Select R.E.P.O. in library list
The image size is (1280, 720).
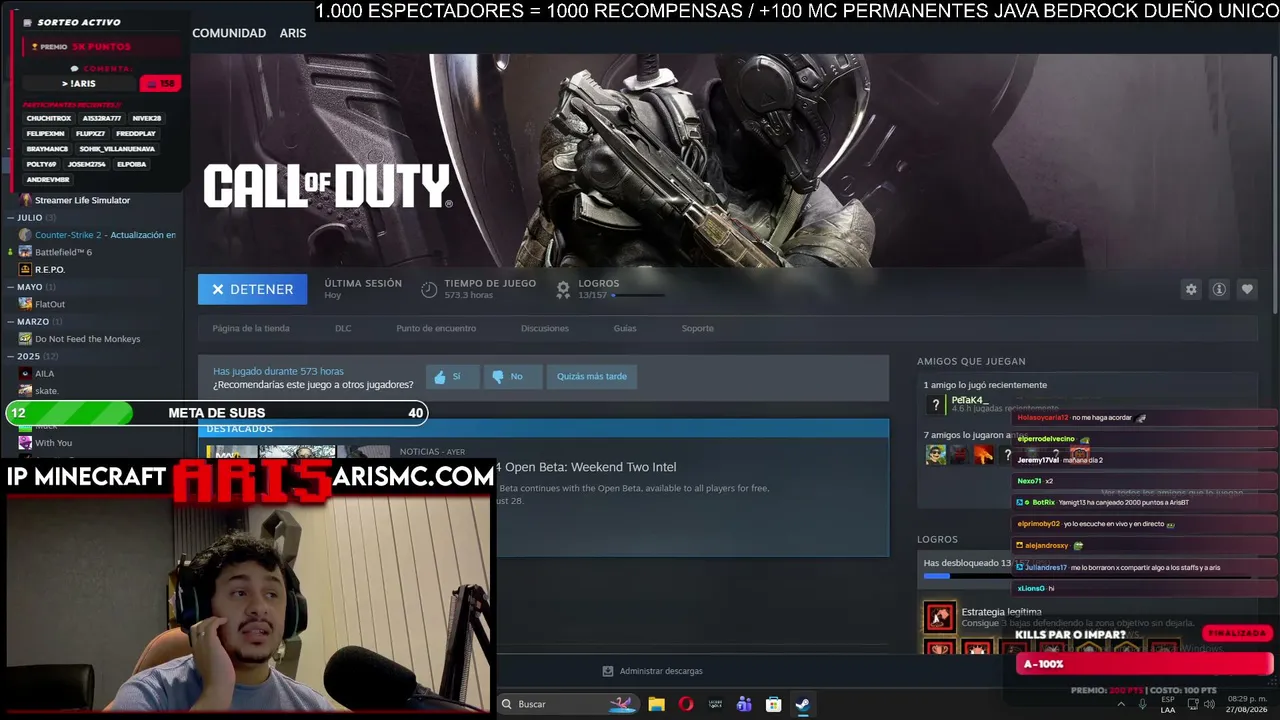(50, 269)
